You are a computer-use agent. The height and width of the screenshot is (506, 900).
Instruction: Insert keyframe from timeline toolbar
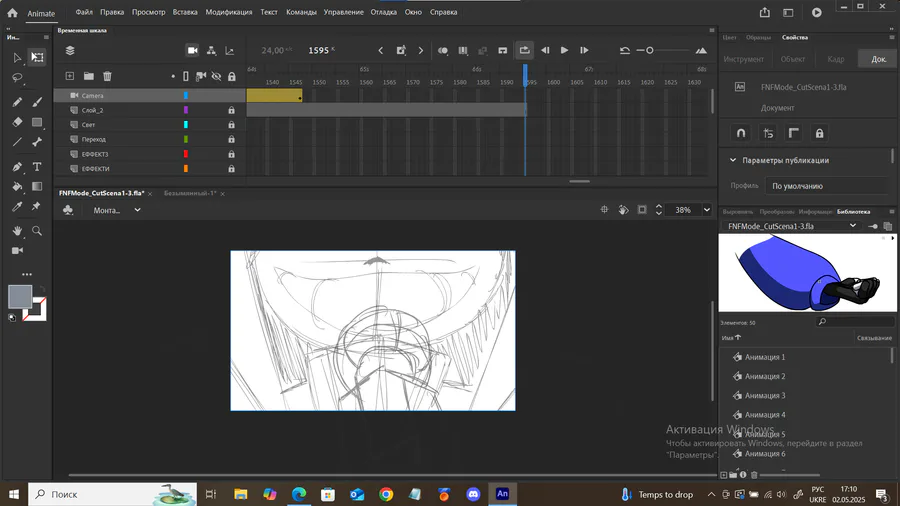[401, 50]
